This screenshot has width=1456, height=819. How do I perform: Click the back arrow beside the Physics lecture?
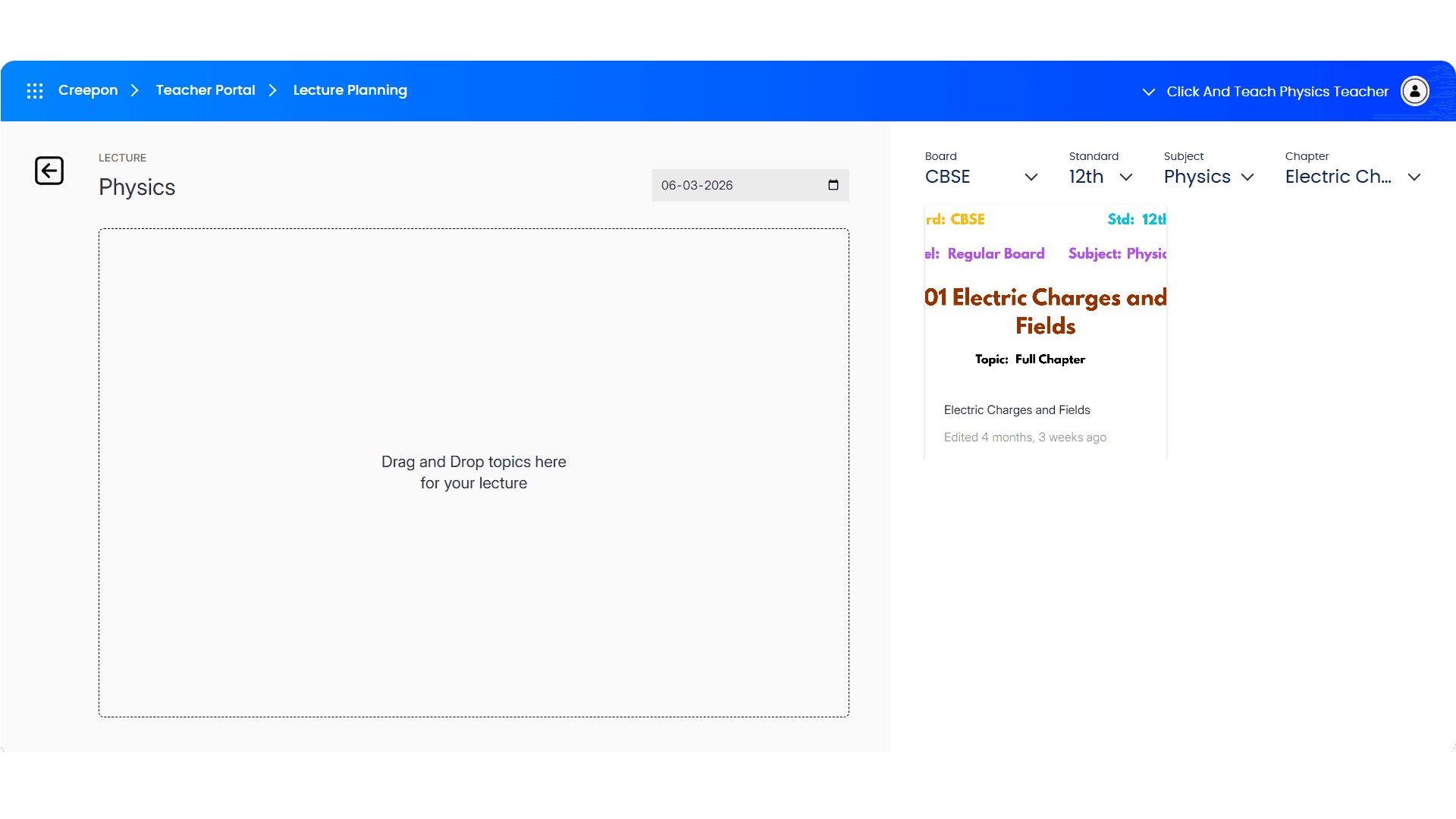(49, 171)
